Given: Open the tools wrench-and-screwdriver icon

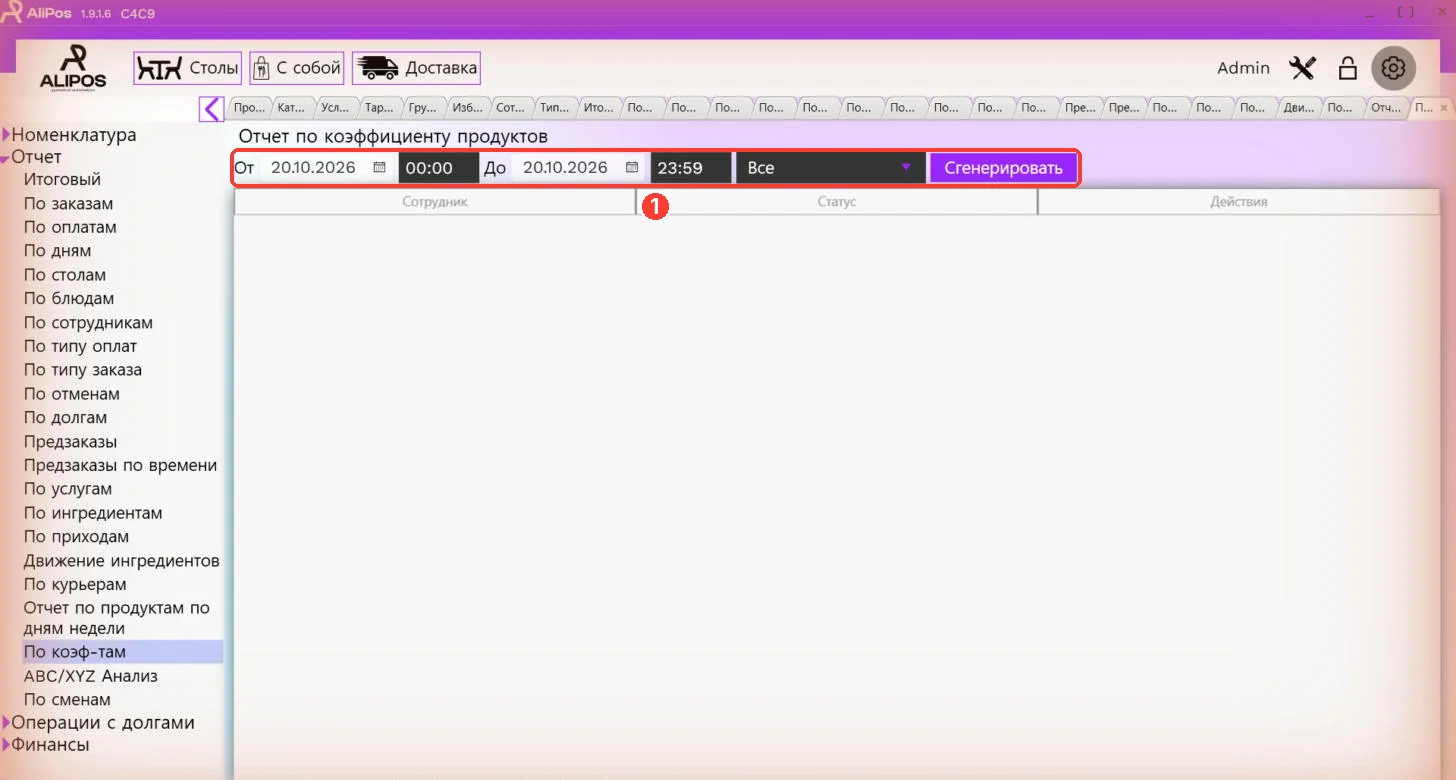Looking at the screenshot, I should (x=1303, y=68).
